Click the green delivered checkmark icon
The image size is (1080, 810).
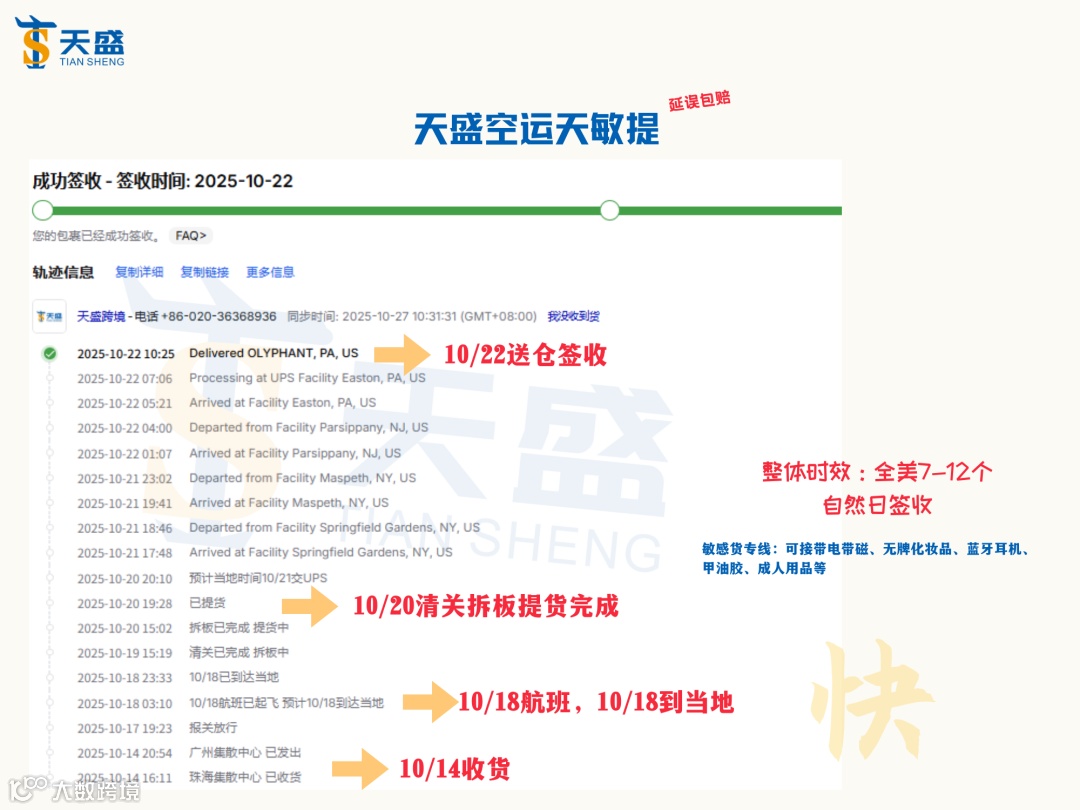[50, 354]
